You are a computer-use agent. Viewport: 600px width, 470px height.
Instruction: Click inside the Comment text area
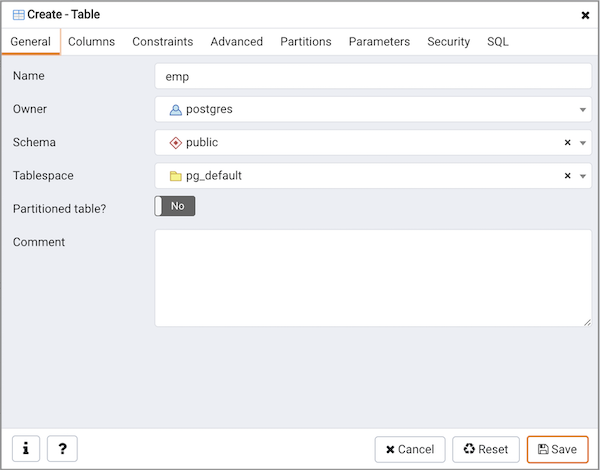tap(373, 278)
